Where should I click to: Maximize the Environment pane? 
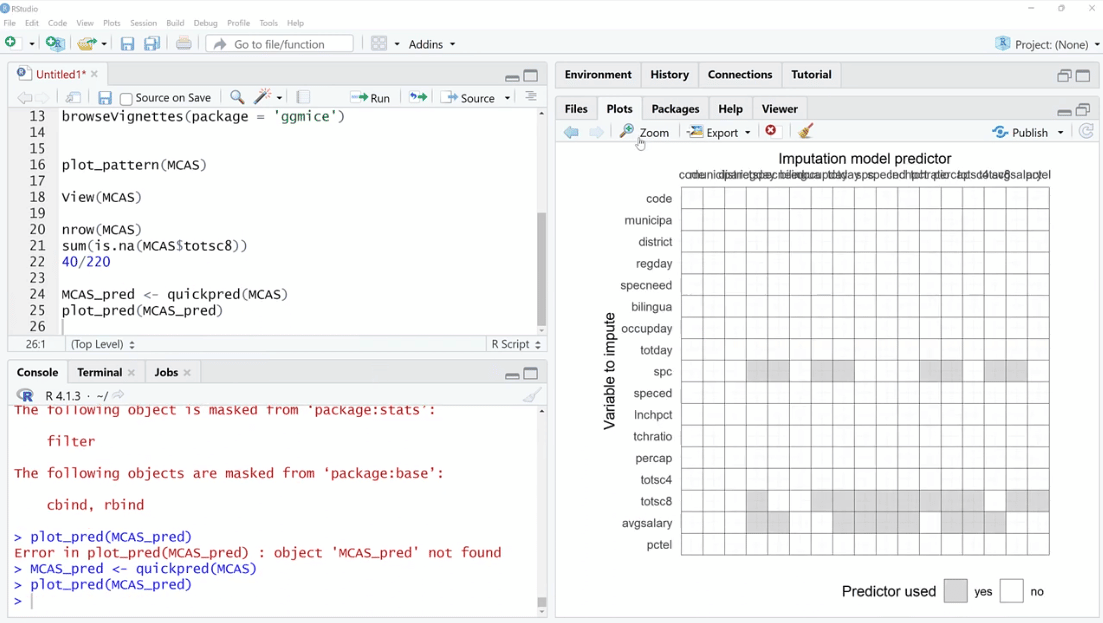coord(1083,75)
